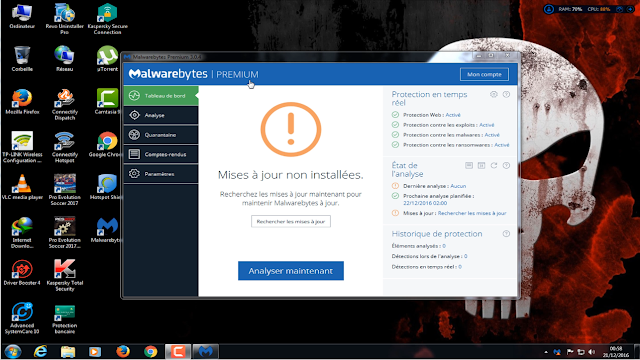This screenshot has height=360, width=640.
Task: Select Connectify Dispatch desktop icon
Action: pos(64,104)
